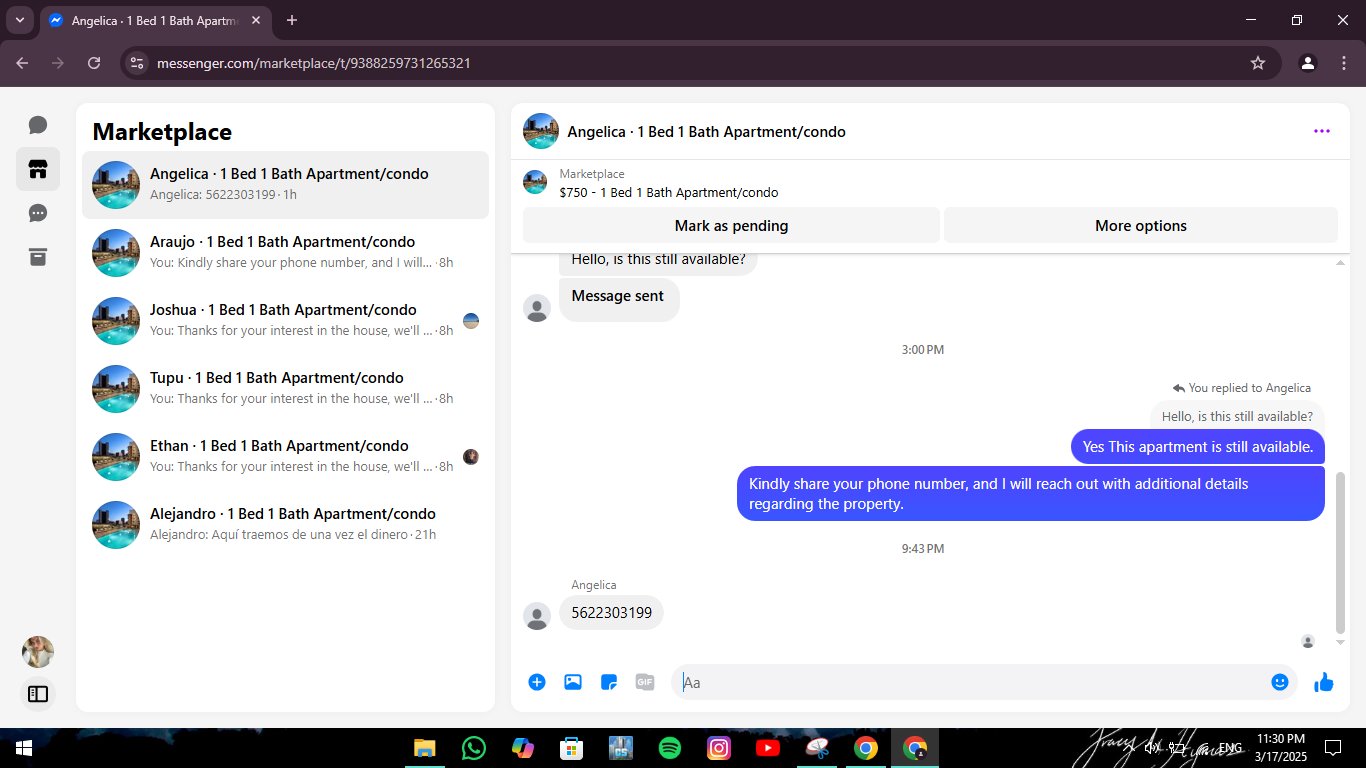Open Tupu apartment conversation
Viewport: 1366px width, 768px height.
point(285,389)
